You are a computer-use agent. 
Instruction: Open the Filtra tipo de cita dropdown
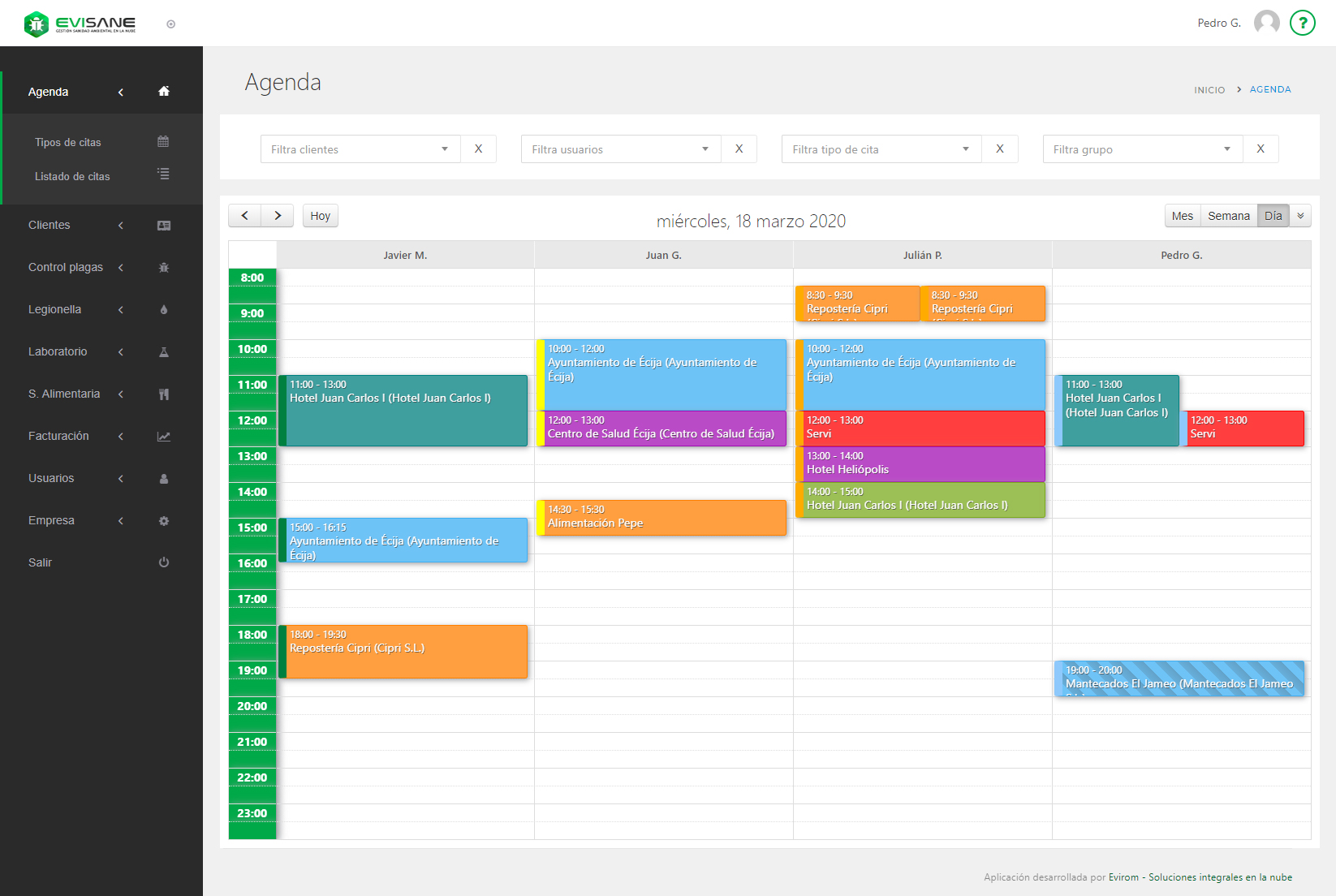pos(881,149)
